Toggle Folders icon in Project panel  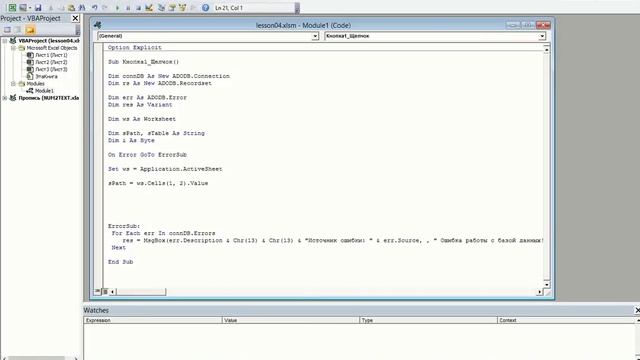click(30, 30)
